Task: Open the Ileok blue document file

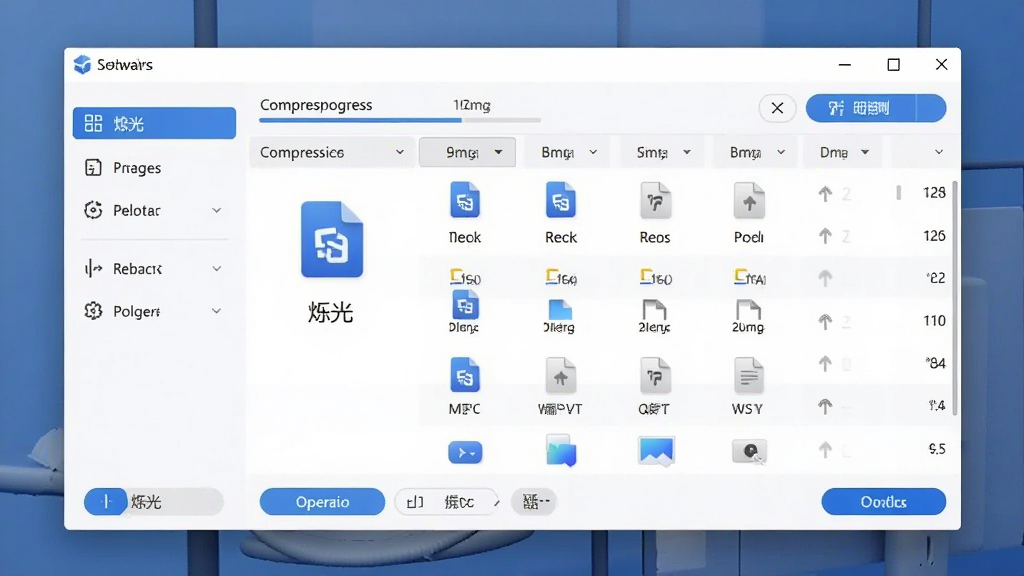Action: tap(465, 200)
